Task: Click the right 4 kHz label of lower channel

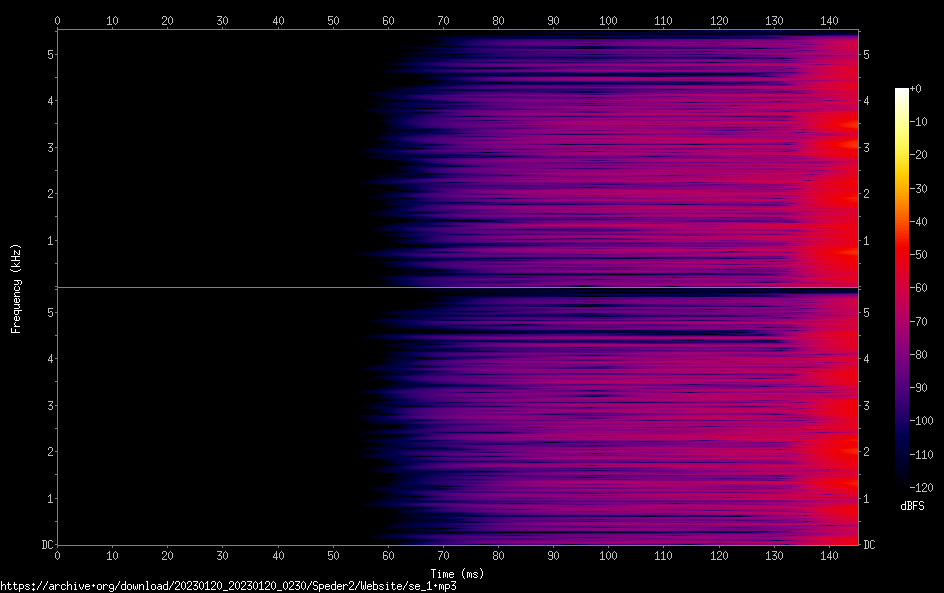Action: coord(866,359)
